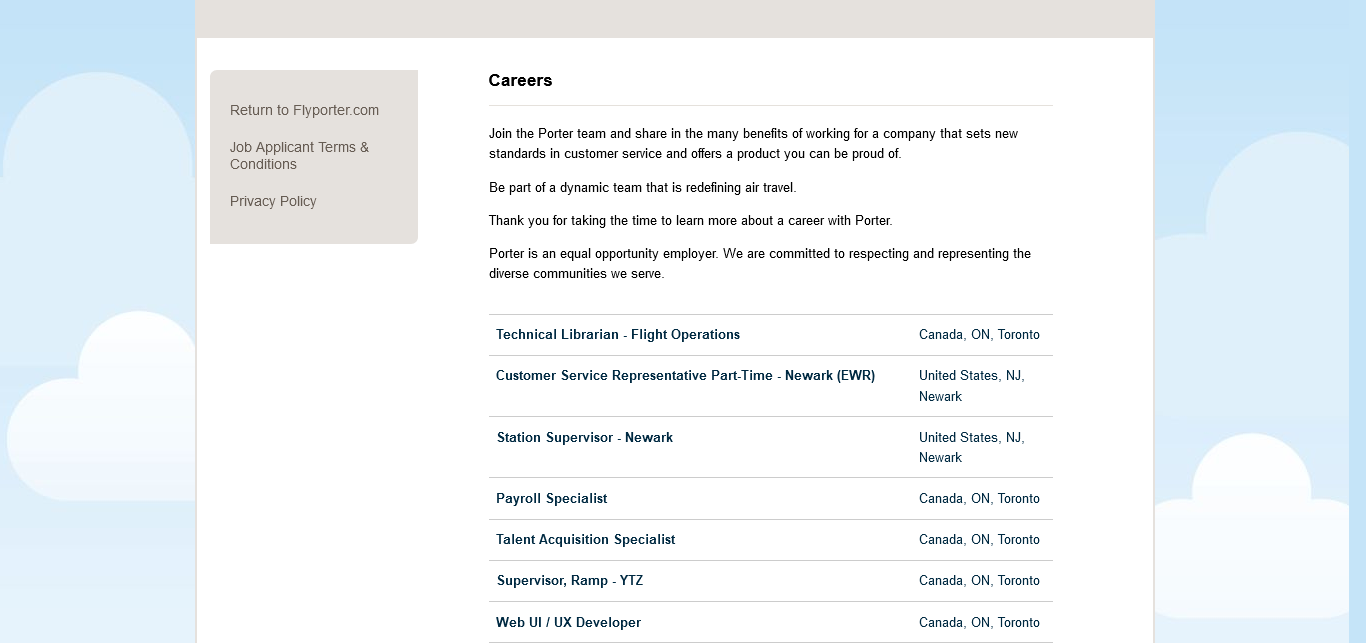Open the Technical Librarian - Flight Operations job
Screen dimensions: 1366x643
[617, 335]
